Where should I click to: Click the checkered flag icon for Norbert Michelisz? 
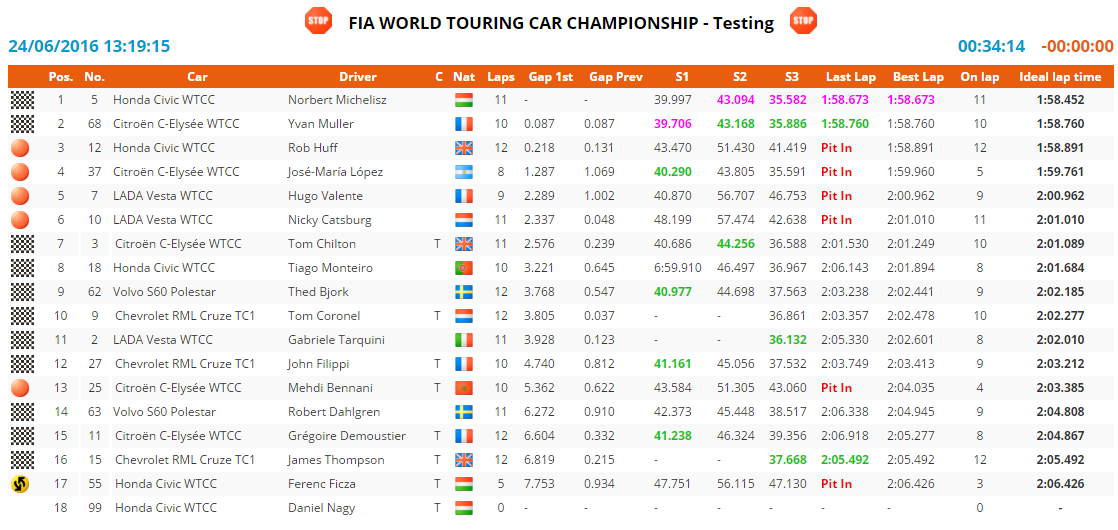coord(21,100)
